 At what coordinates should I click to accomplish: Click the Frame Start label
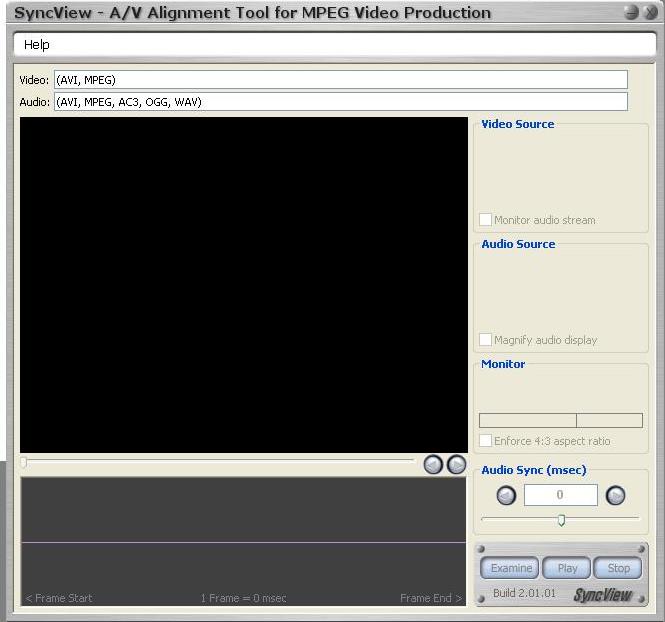pos(59,598)
